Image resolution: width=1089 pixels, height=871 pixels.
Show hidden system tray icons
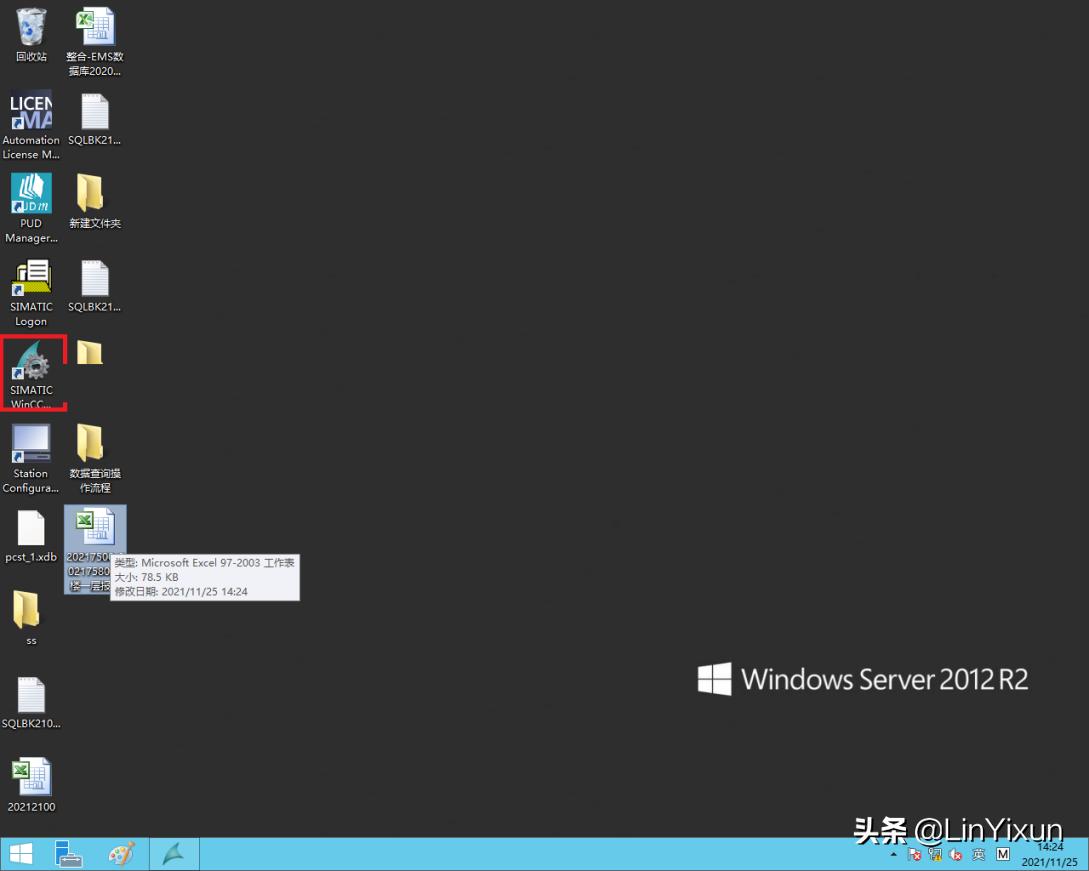point(894,854)
